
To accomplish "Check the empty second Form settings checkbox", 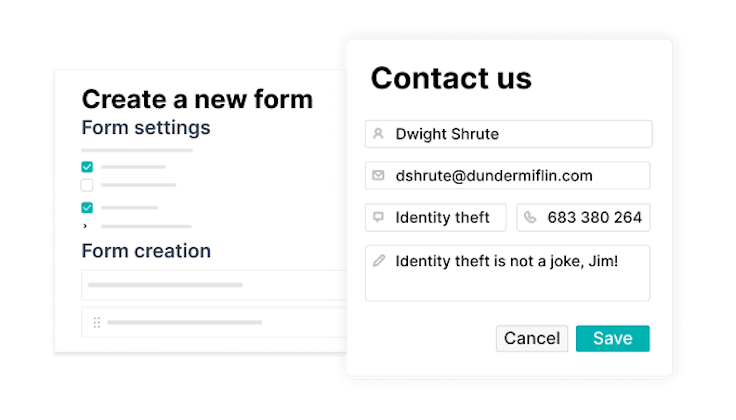I will click(x=87, y=185).
